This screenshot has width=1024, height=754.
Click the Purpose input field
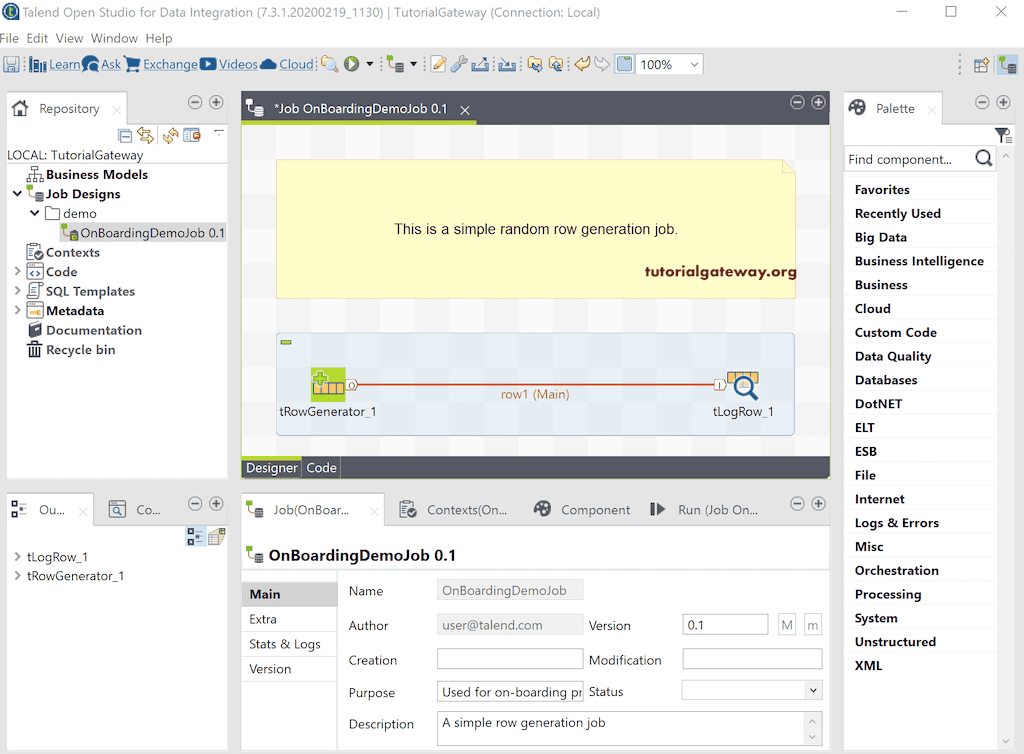coord(510,692)
